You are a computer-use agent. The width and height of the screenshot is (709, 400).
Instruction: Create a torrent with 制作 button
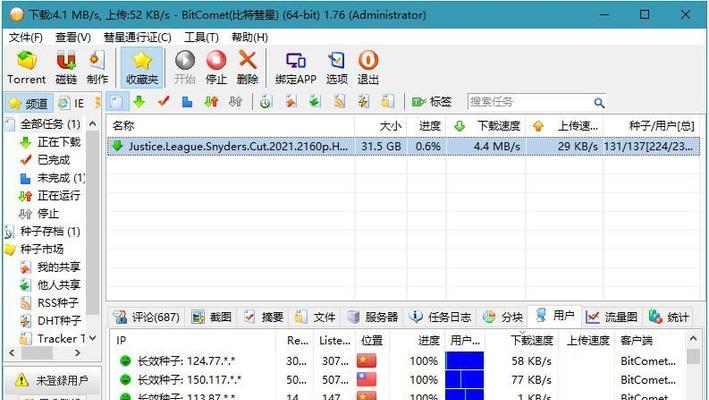[97, 68]
